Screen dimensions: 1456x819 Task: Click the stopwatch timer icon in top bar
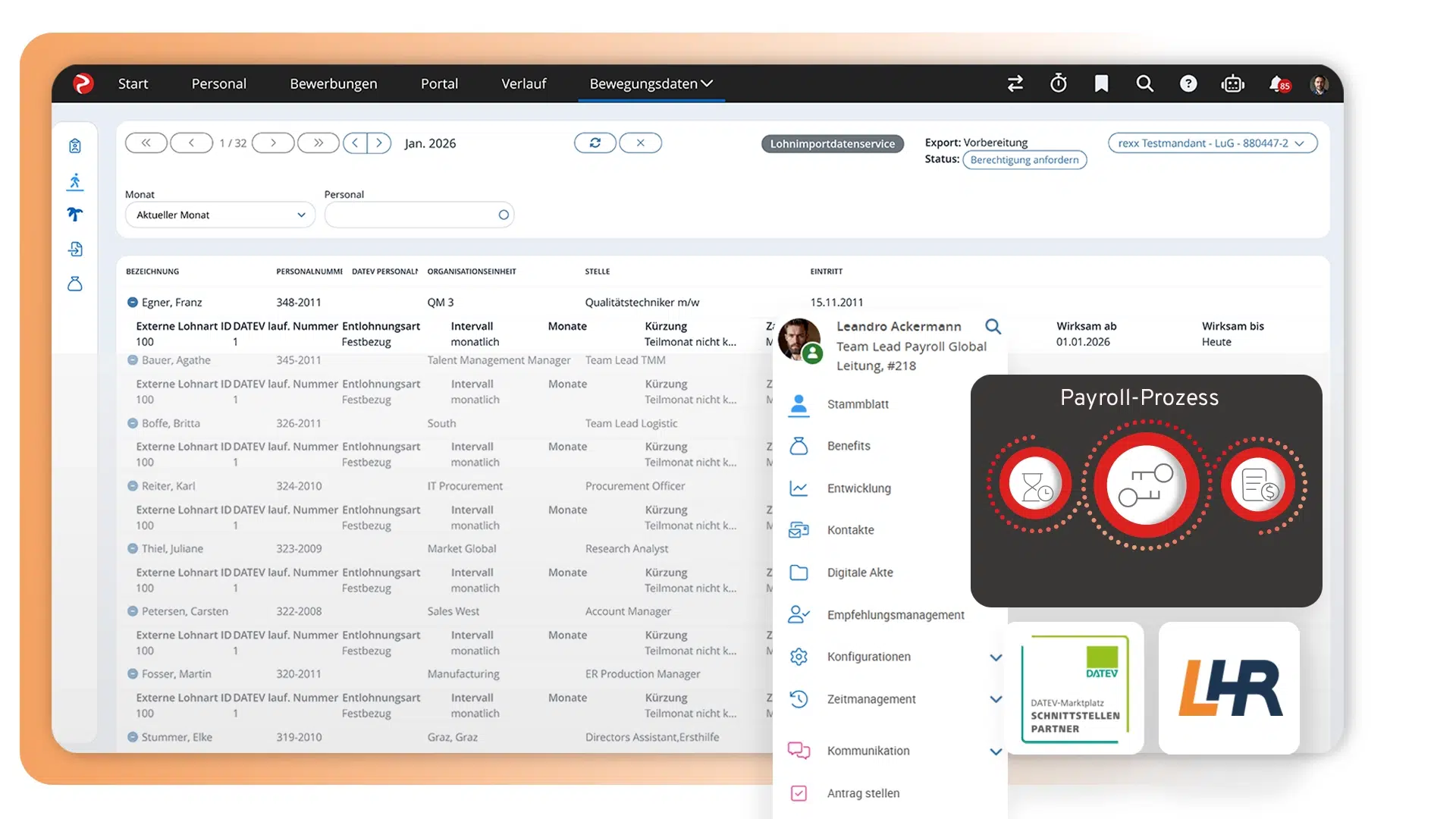1058,83
